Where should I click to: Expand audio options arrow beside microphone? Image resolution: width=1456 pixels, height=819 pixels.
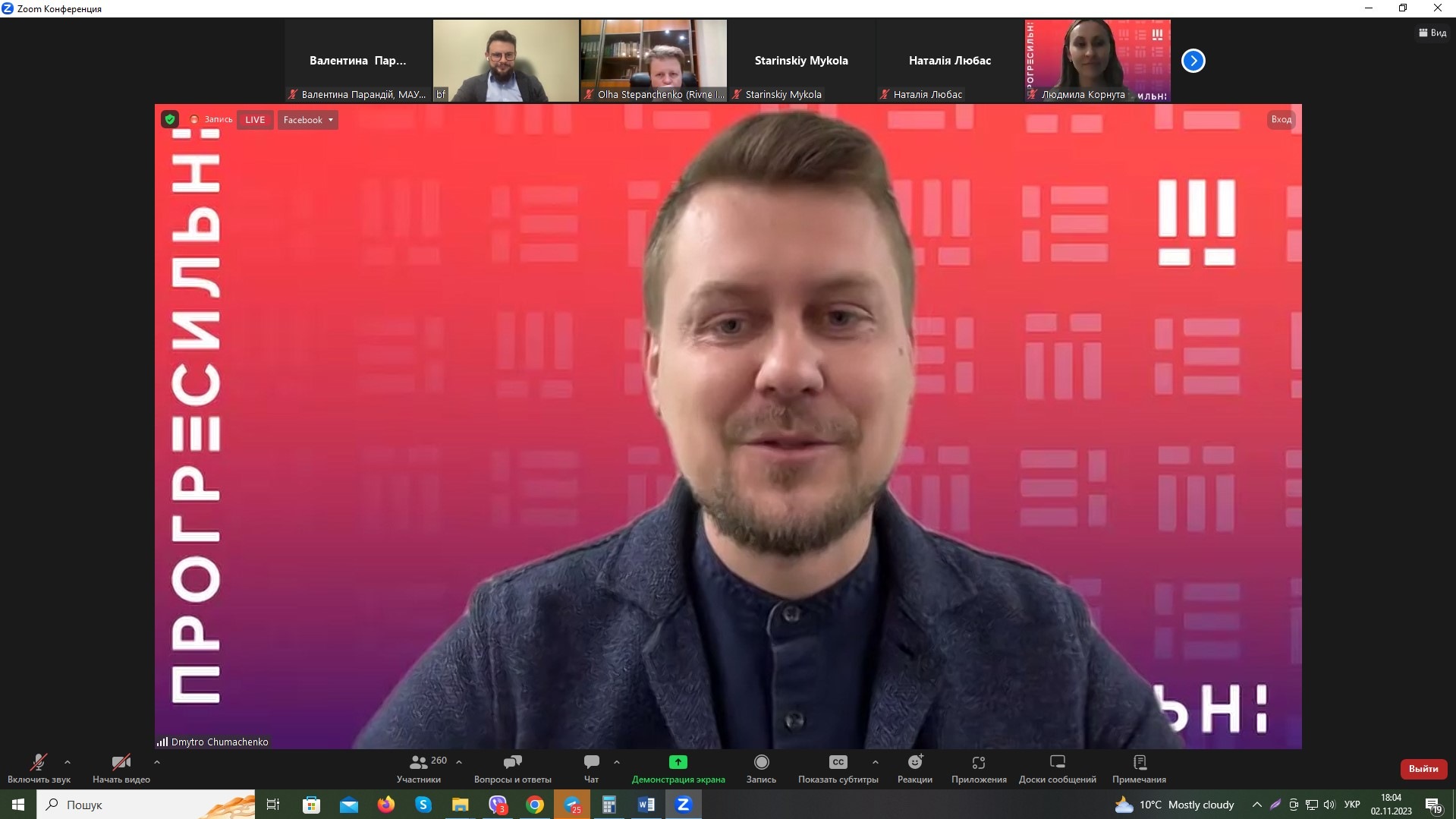[x=68, y=761]
